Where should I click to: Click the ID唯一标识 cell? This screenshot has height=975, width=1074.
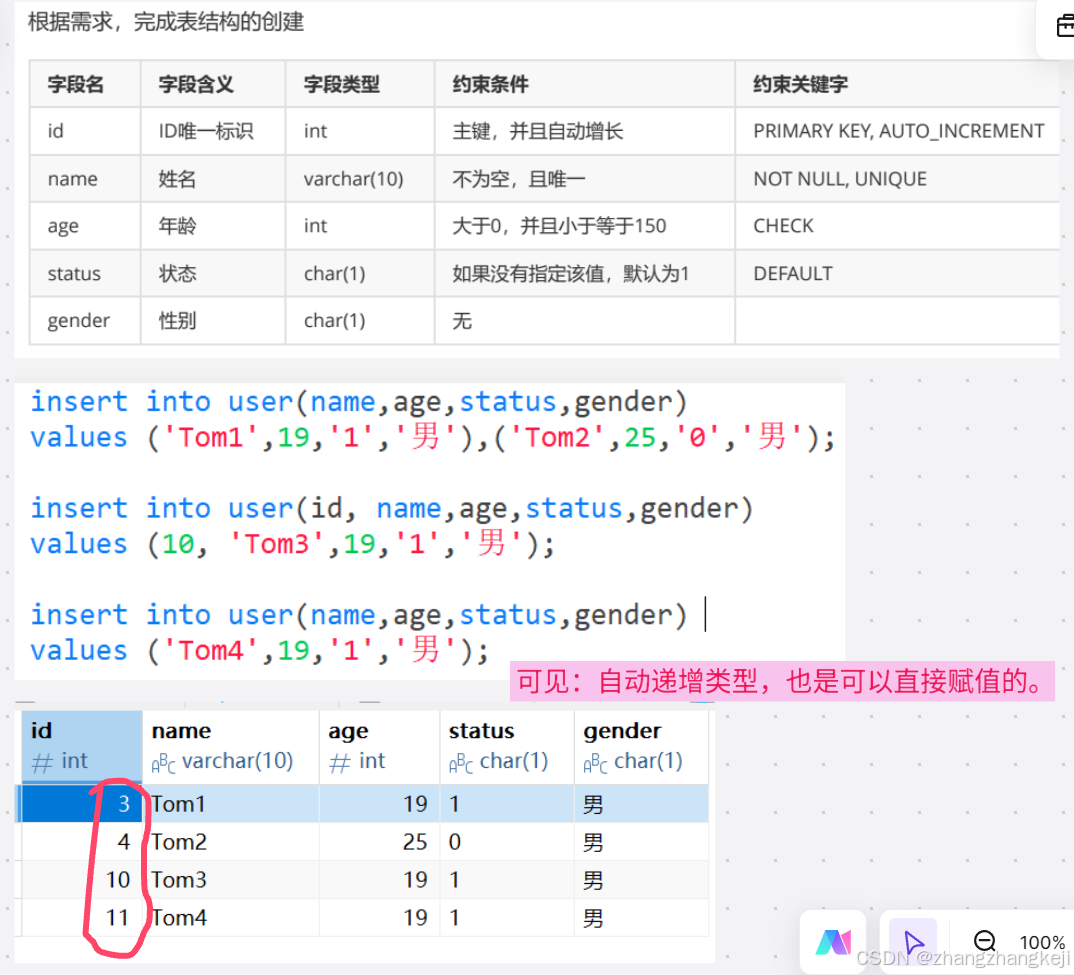click(213, 131)
